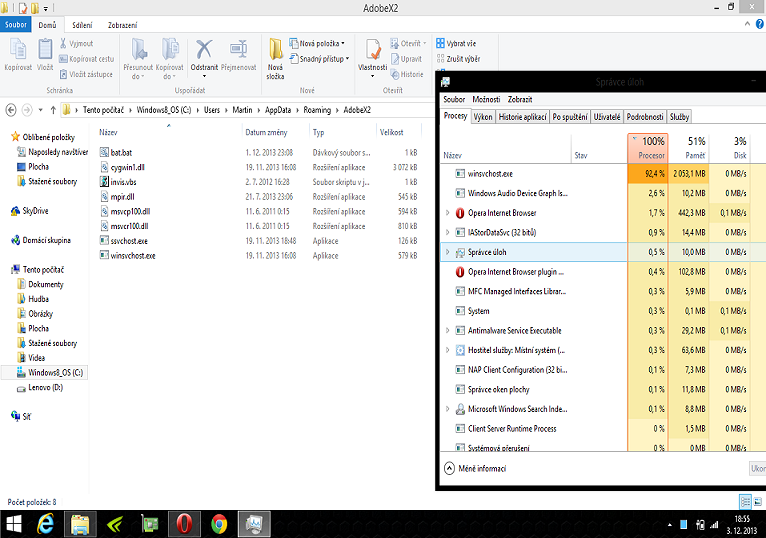This screenshot has height=538, width=766.
Task: Sort processes by Procesor column
Action: coord(647,148)
